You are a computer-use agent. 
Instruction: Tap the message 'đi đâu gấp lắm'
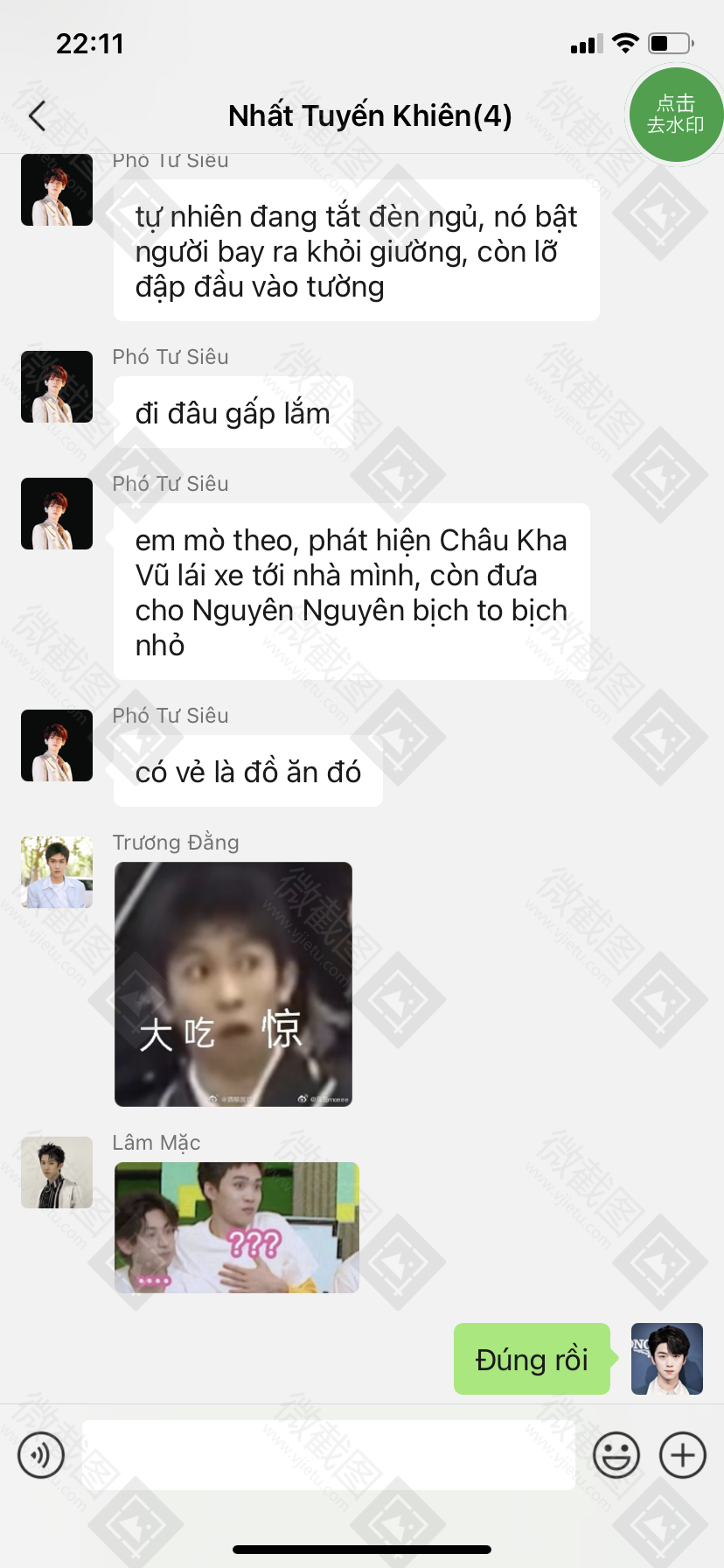[233, 412]
